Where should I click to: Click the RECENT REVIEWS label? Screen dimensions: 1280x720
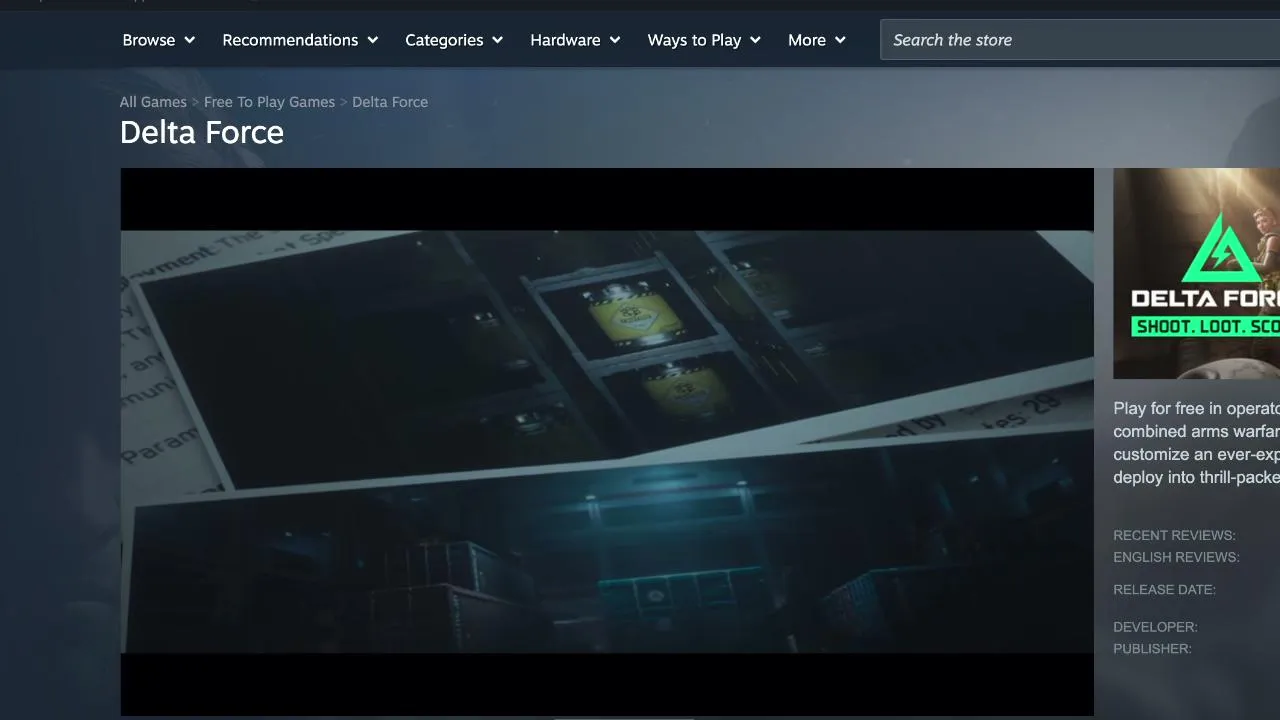tap(1174, 535)
